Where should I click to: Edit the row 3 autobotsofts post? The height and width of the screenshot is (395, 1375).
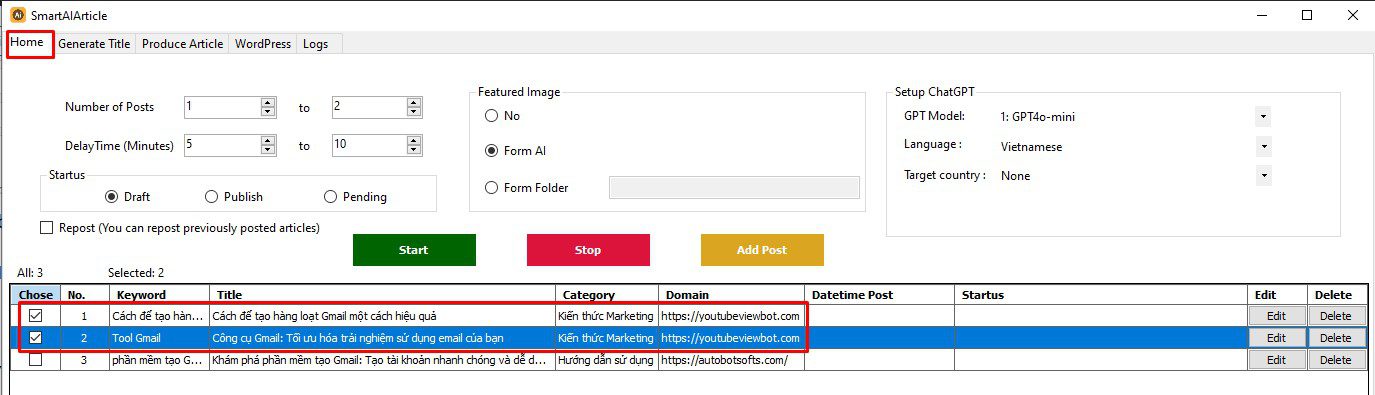[x=1276, y=360]
